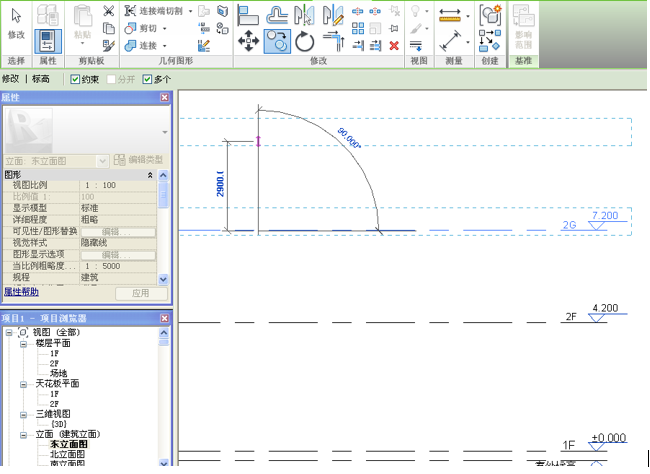Expand the type selector dropdown in Properties
This screenshot has width=650, height=474.
tap(165, 132)
